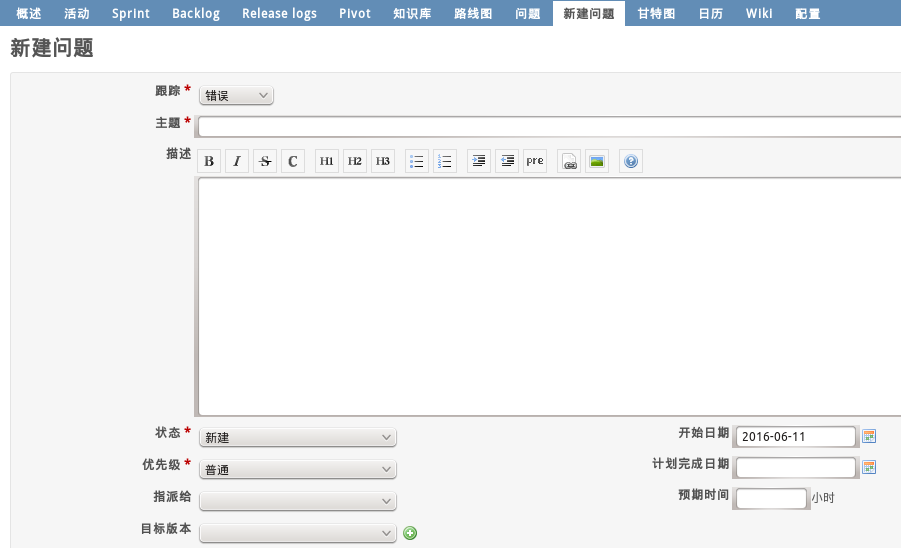901x548 pixels.
Task: Open the Wiki tab
Action: click(759, 13)
